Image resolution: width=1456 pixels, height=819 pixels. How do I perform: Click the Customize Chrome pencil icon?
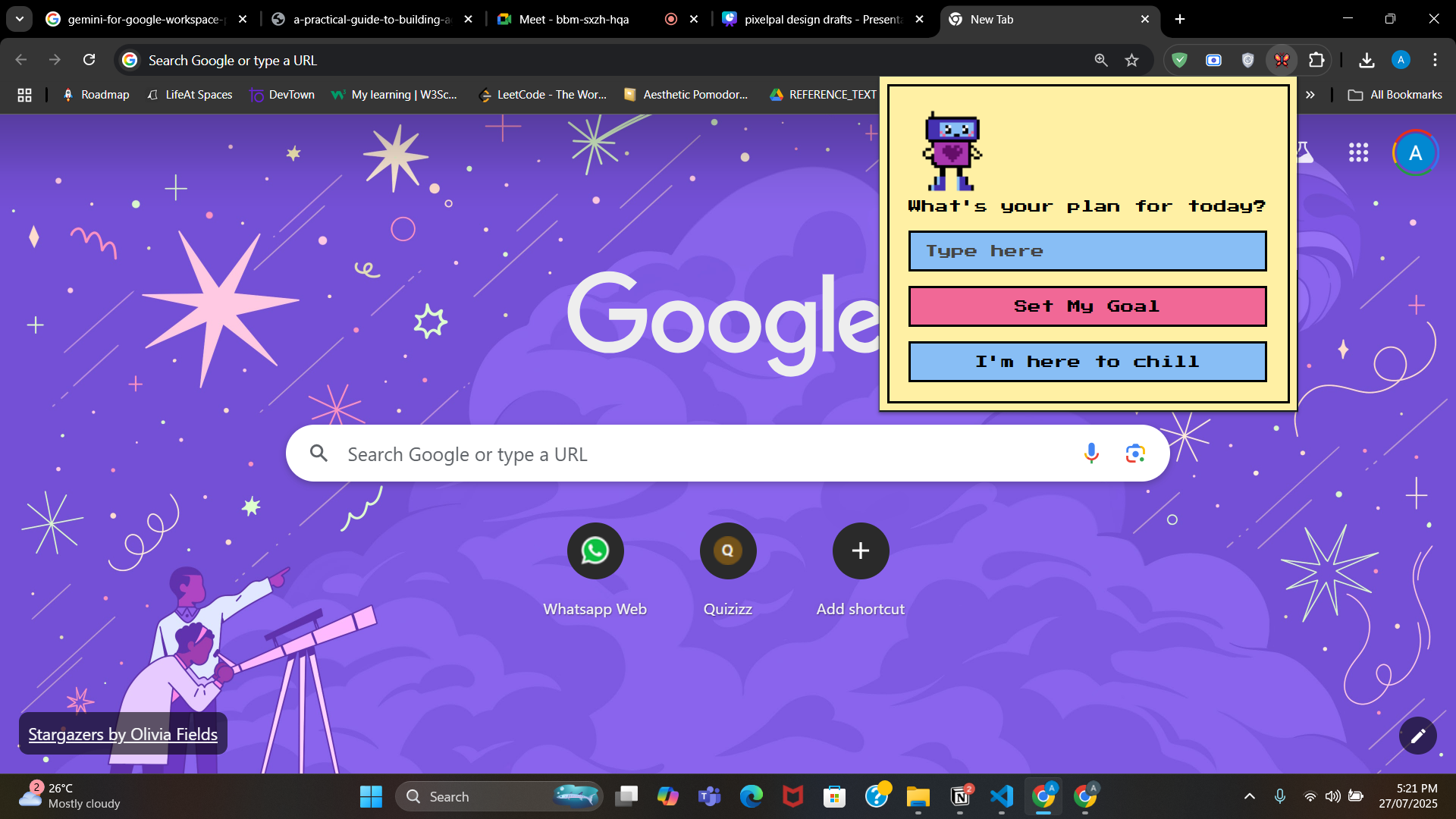pos(1417,736)
